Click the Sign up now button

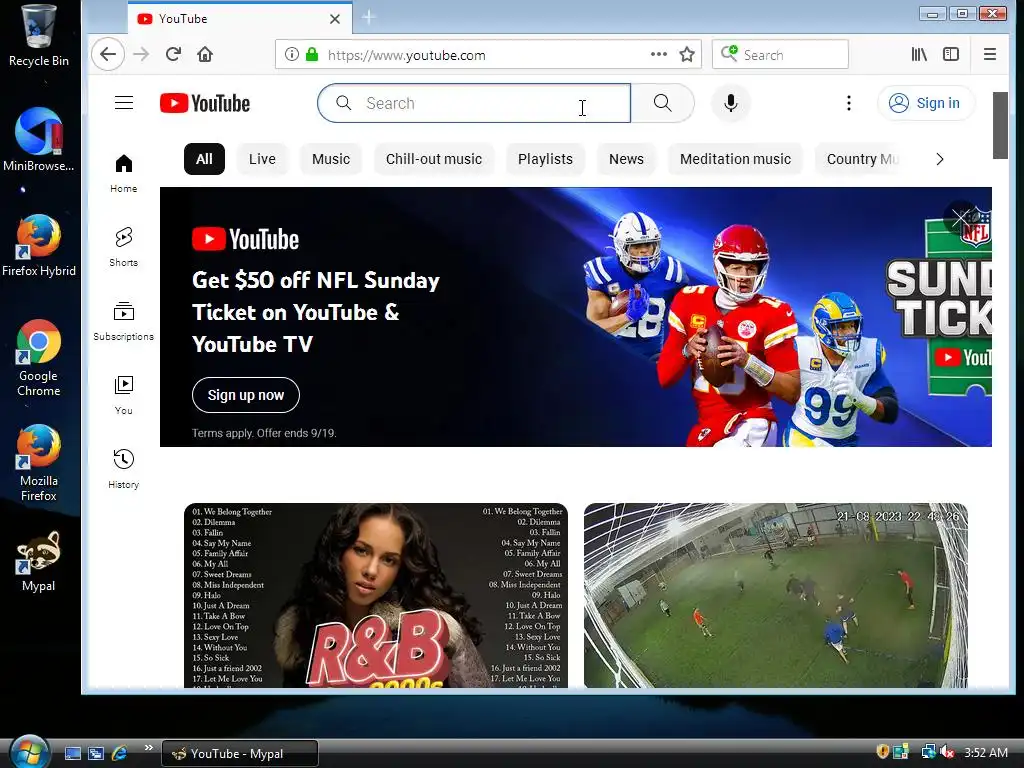(x=246, y=395)
